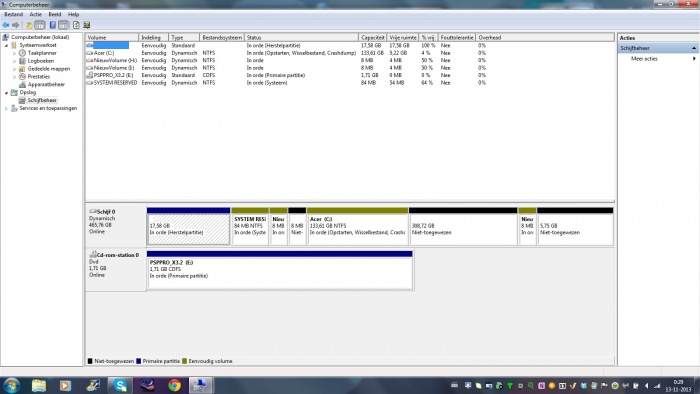Select the PSPPRO_X3.2 (E:) CDFS disc block

(x=279, y=270)
